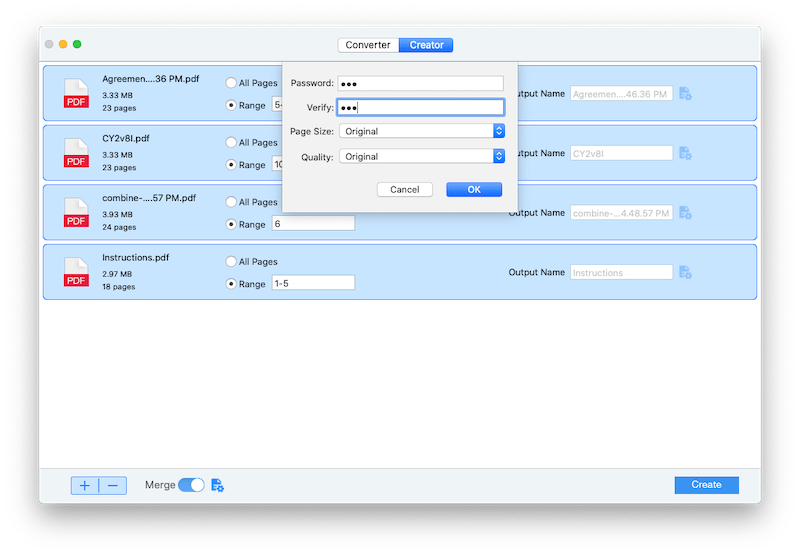Click the 2.97 MB size text

tap(117, 274)
